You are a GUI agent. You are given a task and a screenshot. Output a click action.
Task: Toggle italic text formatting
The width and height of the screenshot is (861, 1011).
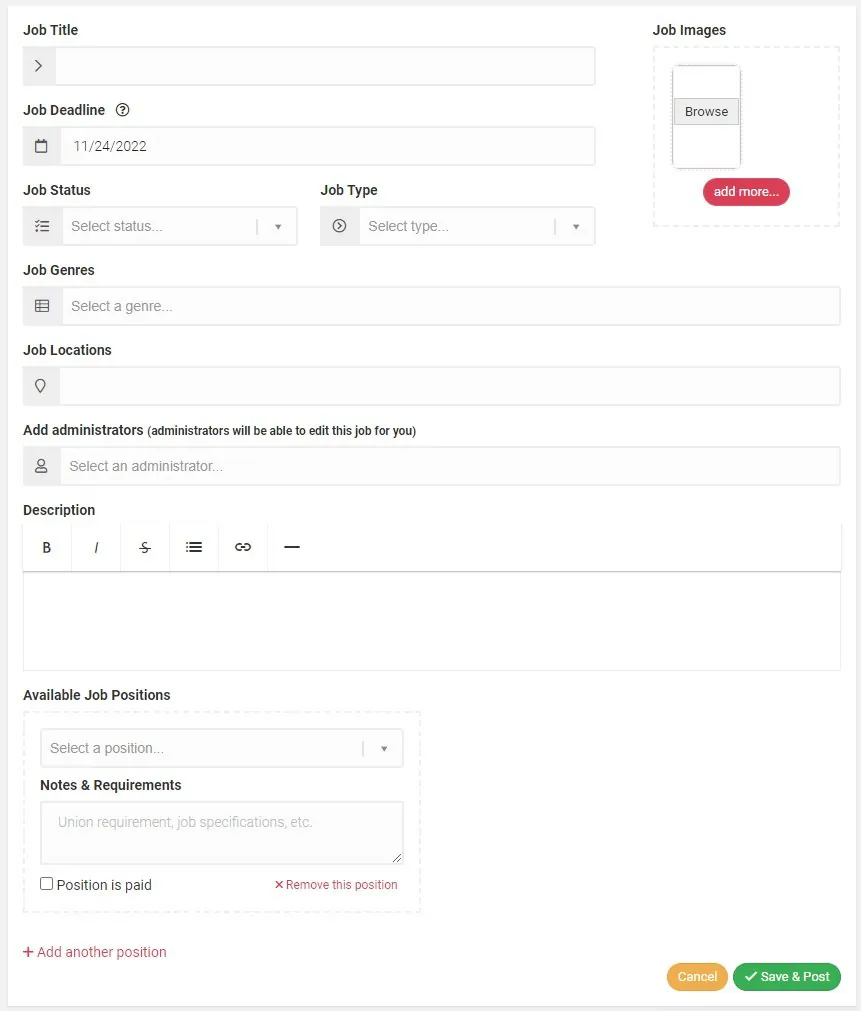click(96, 547)
